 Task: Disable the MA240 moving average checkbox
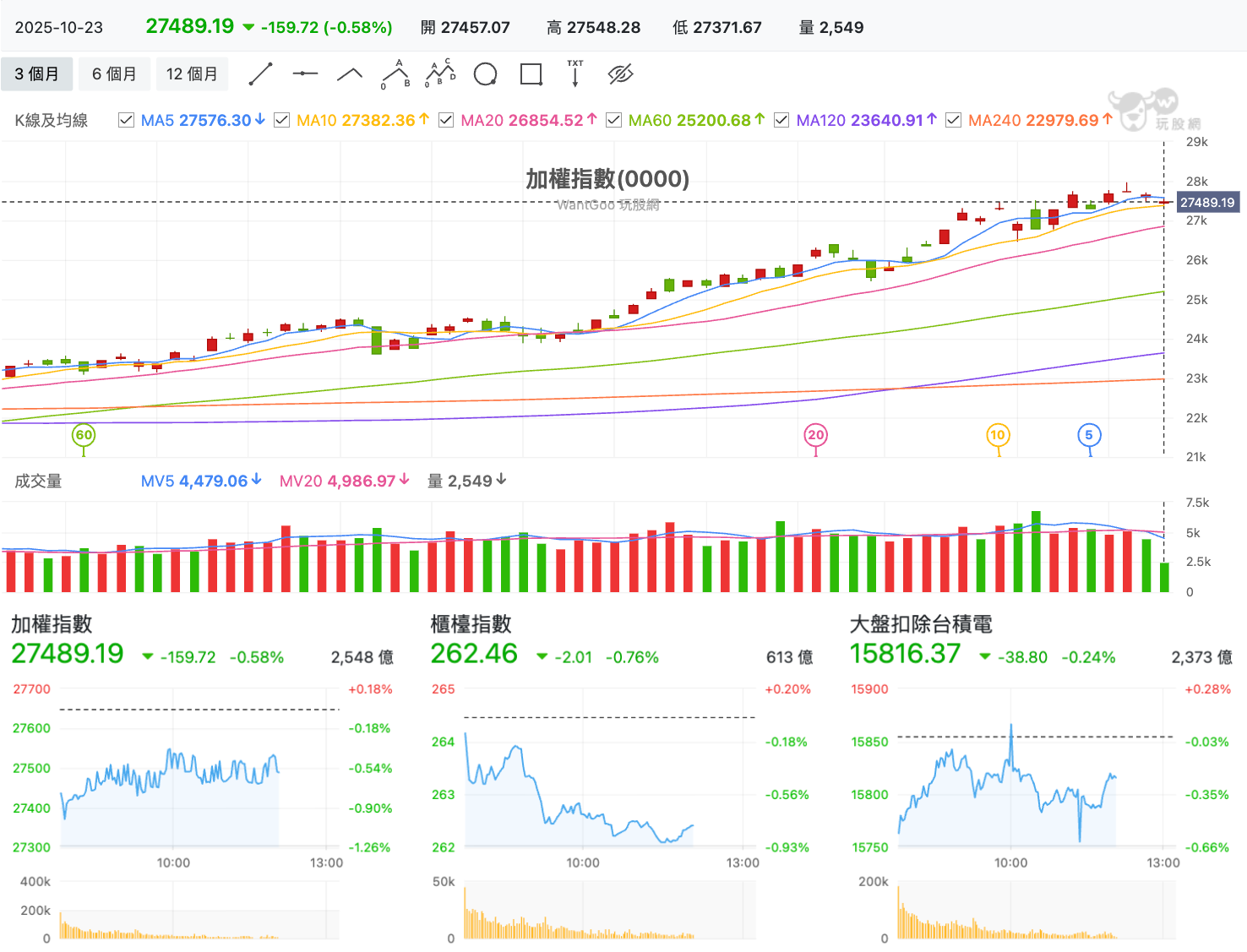[x=953, y=120]
